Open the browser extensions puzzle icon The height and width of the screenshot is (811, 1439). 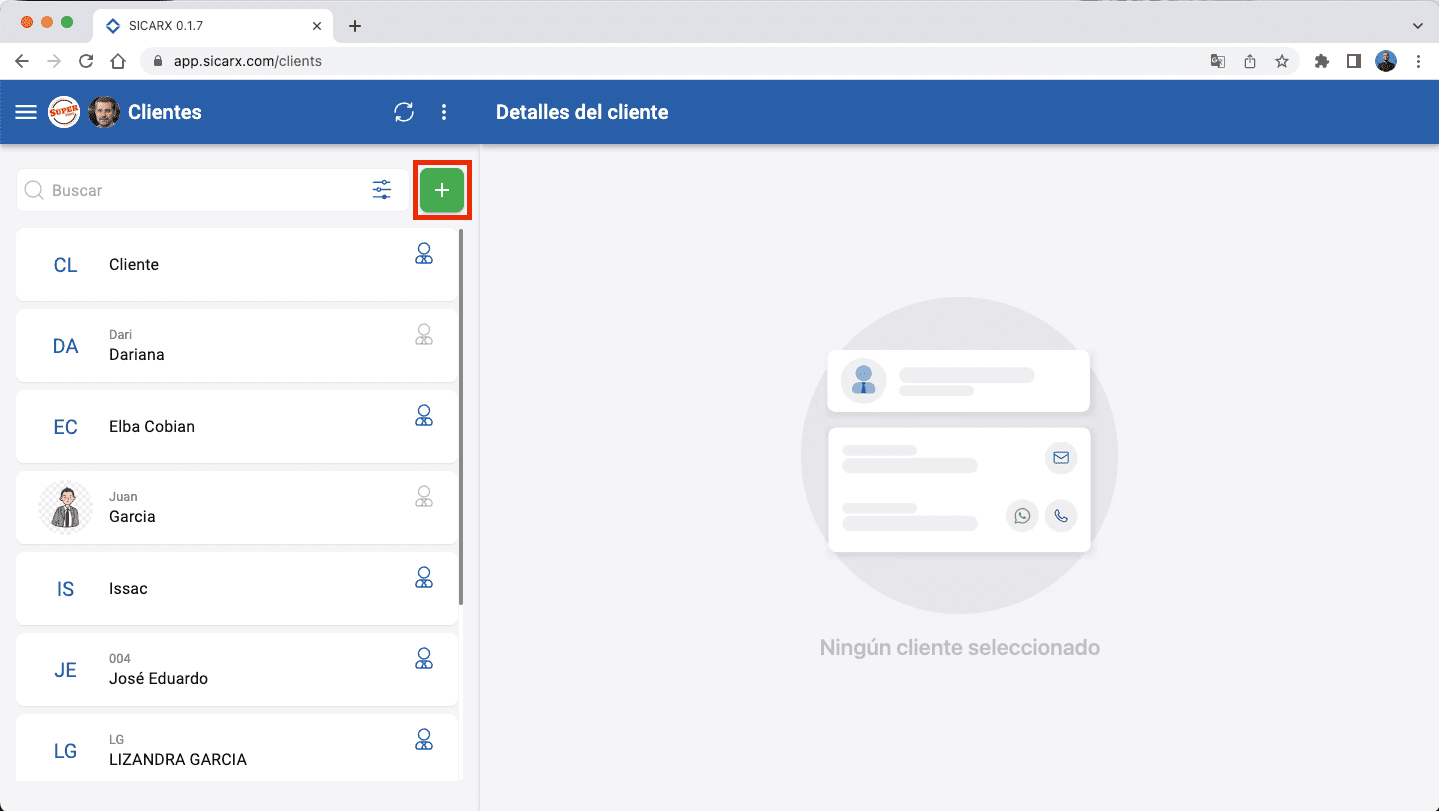coord(1321,61)
